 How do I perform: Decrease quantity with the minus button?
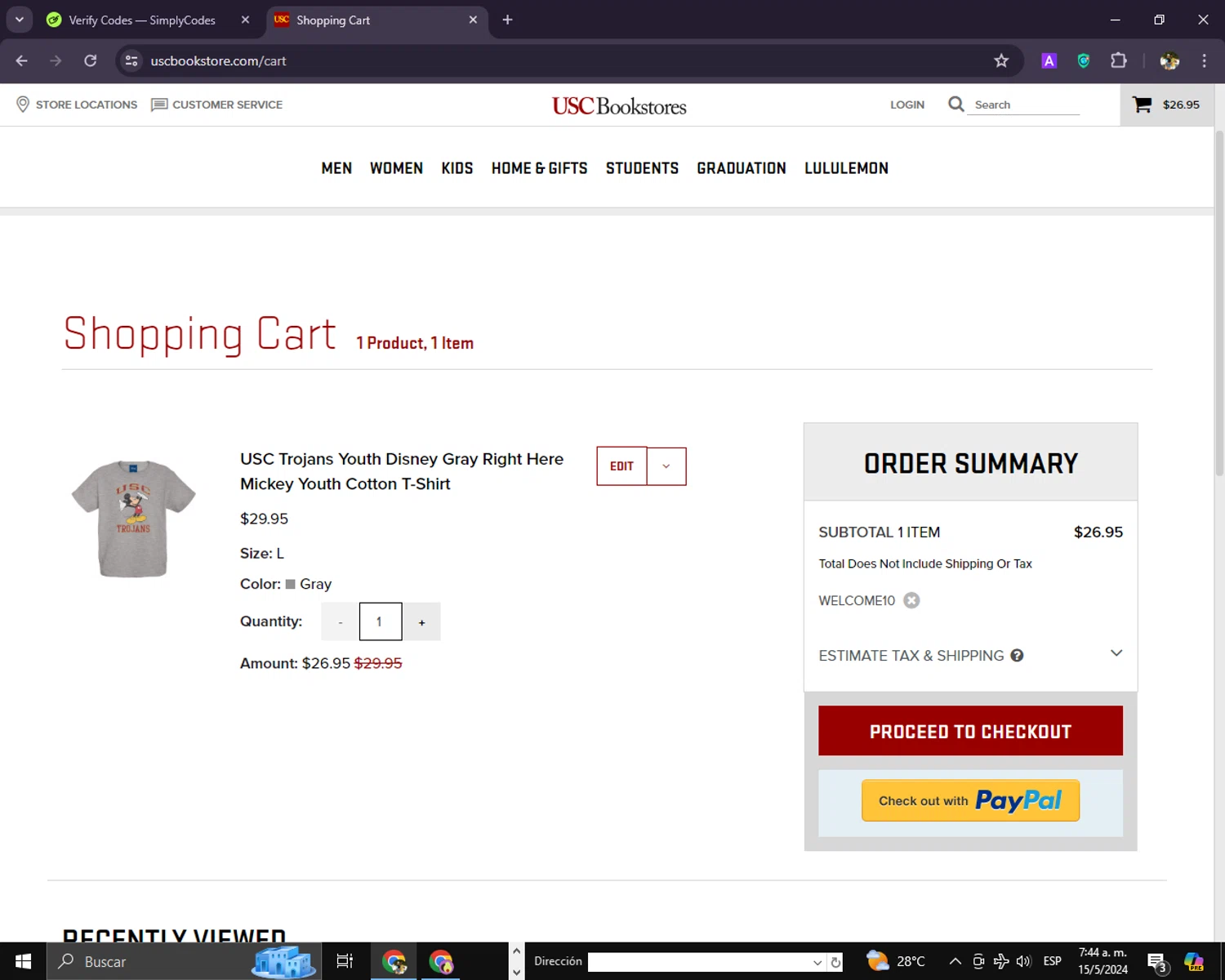coord(340,621)
